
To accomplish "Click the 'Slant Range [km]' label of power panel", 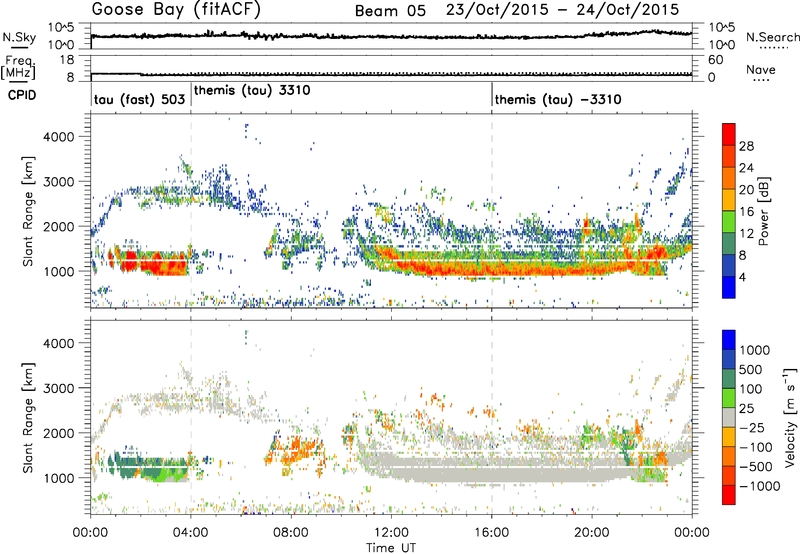I will [x=28, y=211].
